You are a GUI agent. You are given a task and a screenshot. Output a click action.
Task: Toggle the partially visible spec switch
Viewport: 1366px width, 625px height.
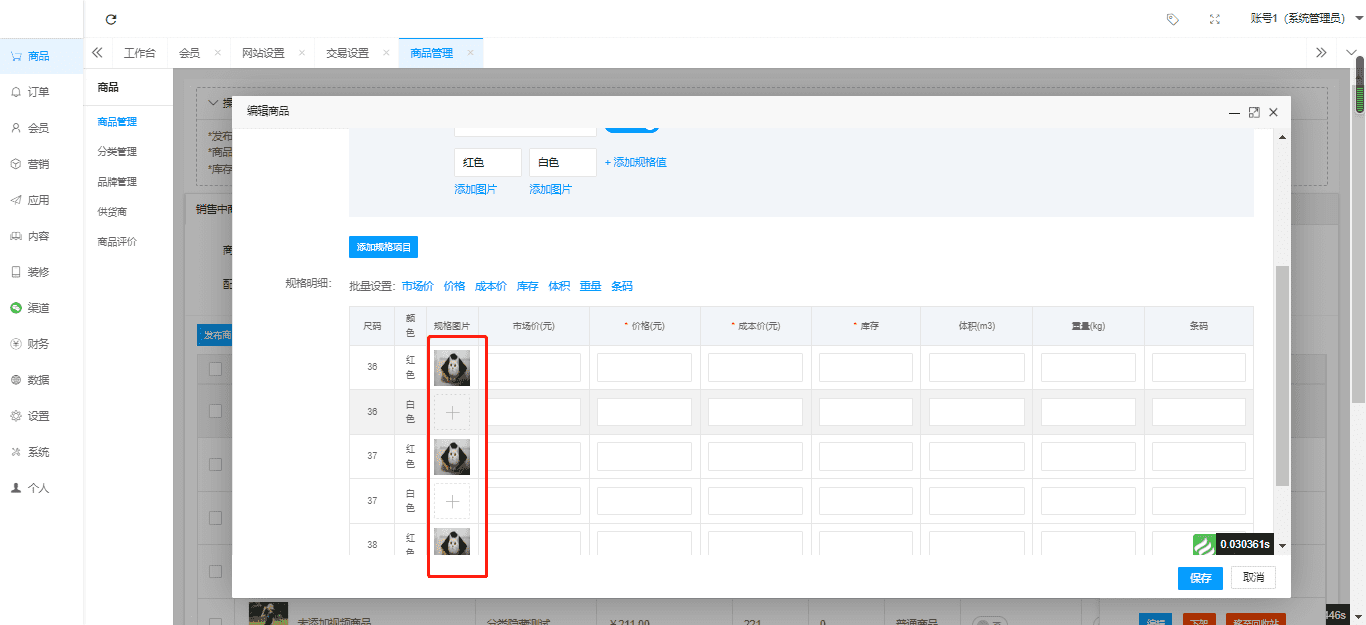631,127
